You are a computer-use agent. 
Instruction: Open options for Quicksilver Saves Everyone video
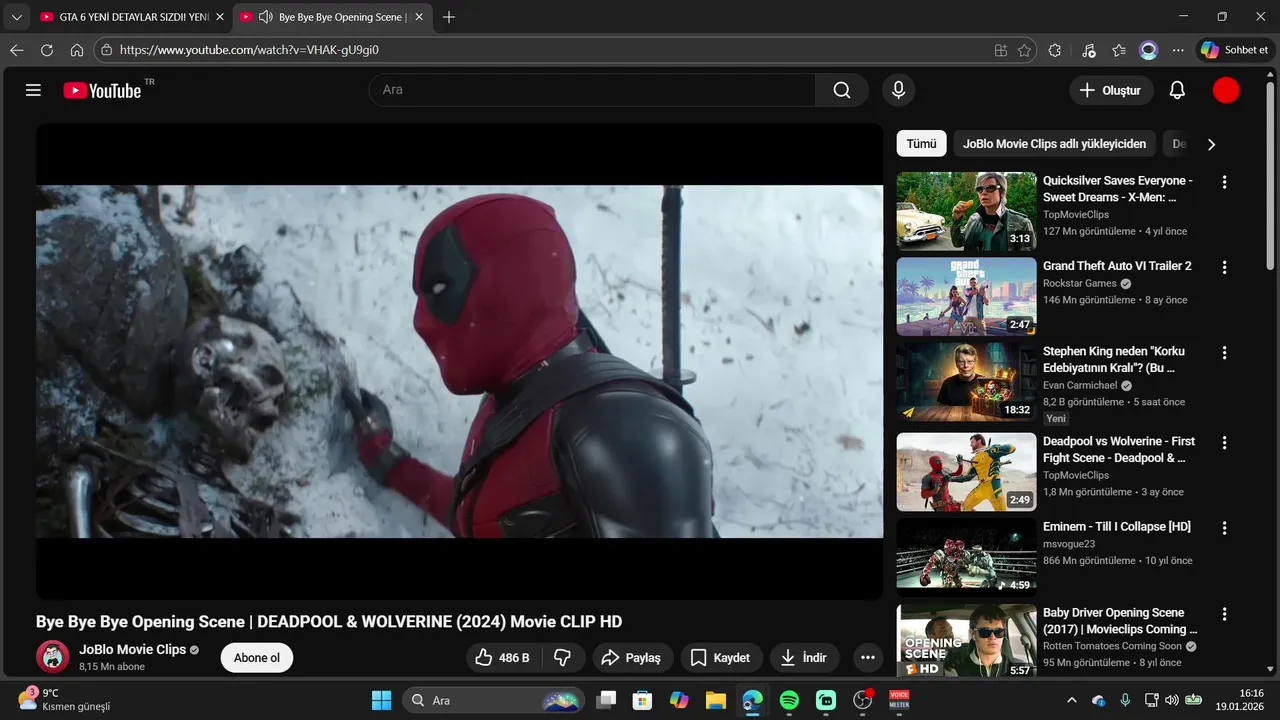click(1224, 182)
